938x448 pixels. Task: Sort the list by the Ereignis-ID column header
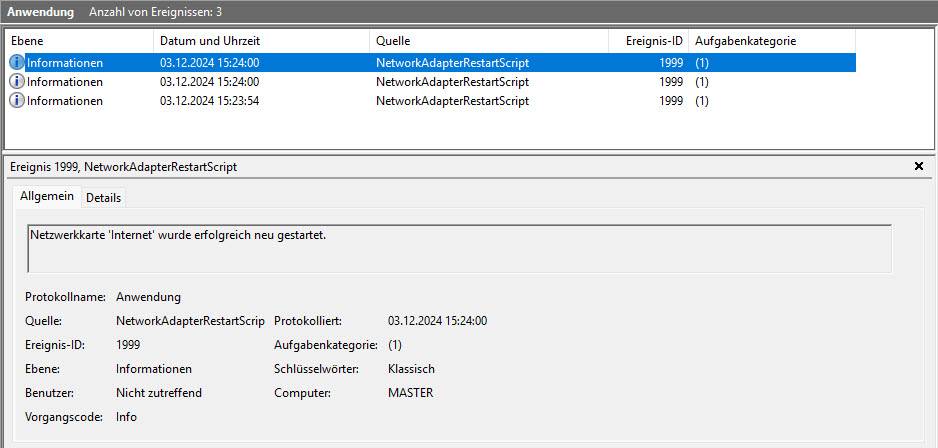click(653, 41)
